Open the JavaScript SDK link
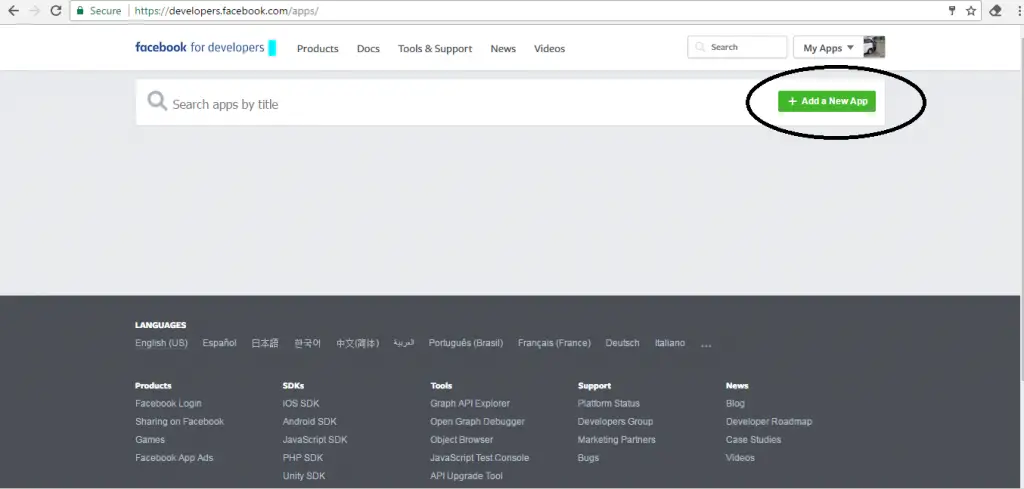Image resolution: width=1024 pixels, height=489 pixels. [x=315, y=440]
